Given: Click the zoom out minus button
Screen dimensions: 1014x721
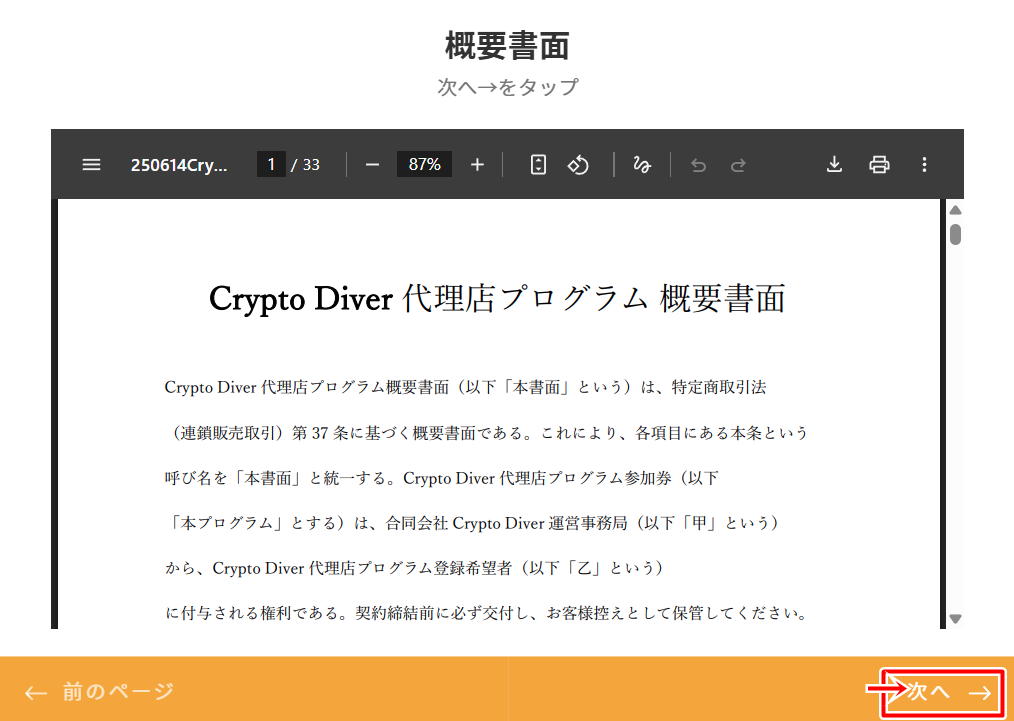Looking at the screenshot, I should (x=372, y=165).
